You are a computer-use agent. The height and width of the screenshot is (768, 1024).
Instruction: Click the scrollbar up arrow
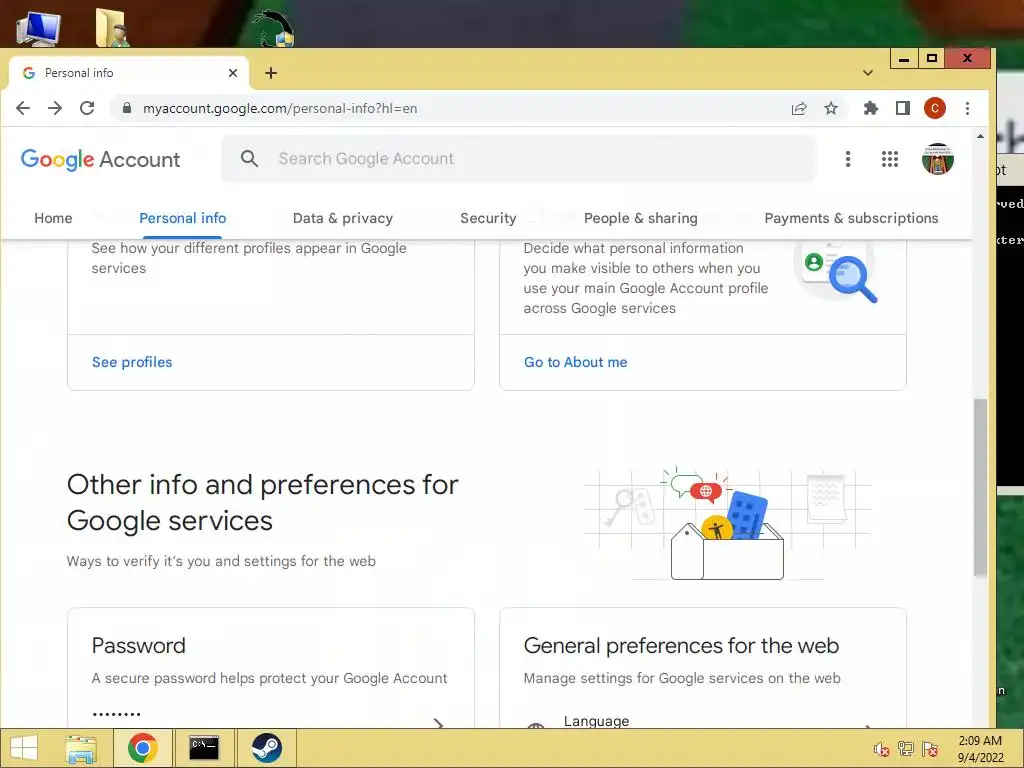click(980, 136)
